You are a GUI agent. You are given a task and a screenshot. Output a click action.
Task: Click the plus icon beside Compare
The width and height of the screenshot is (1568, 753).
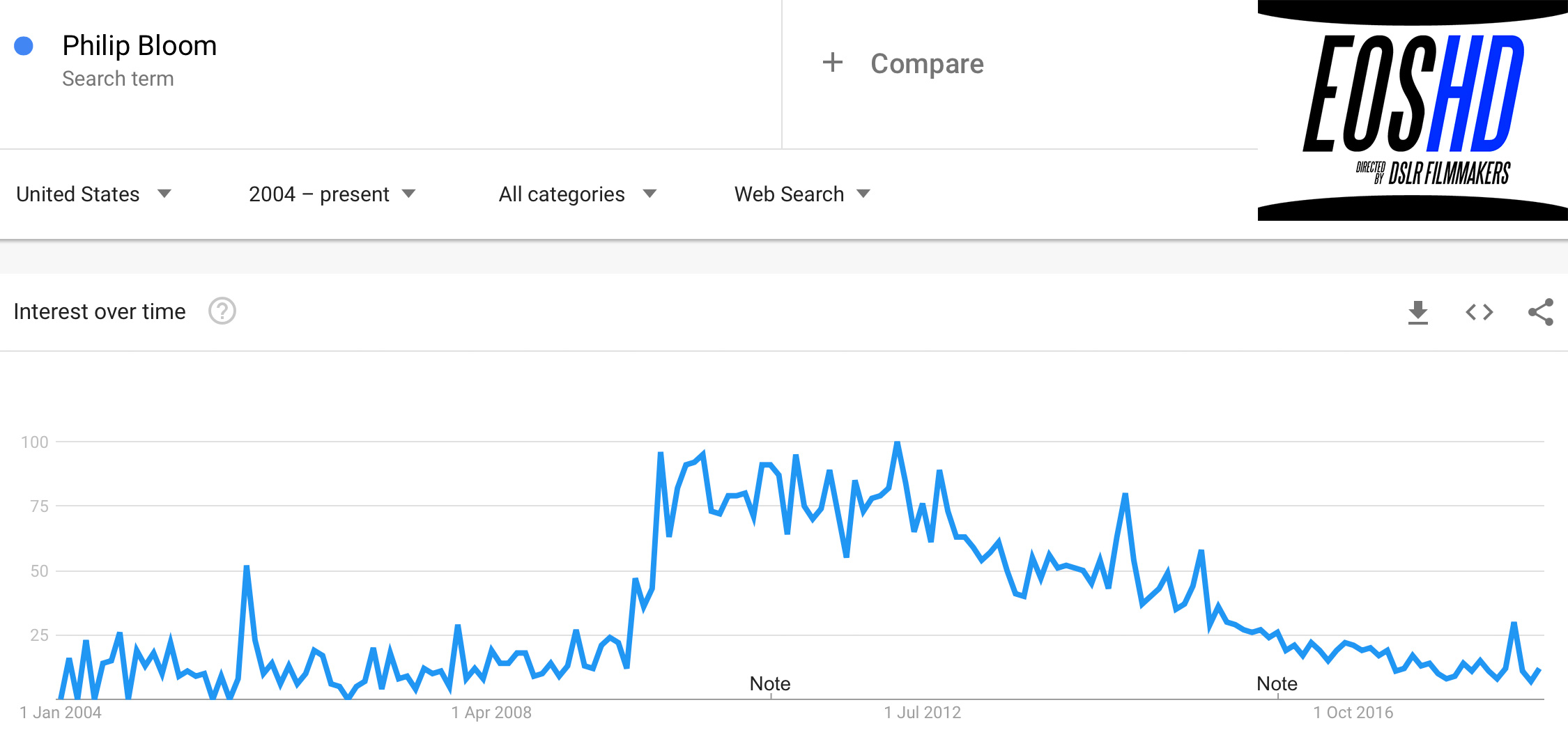832,63
